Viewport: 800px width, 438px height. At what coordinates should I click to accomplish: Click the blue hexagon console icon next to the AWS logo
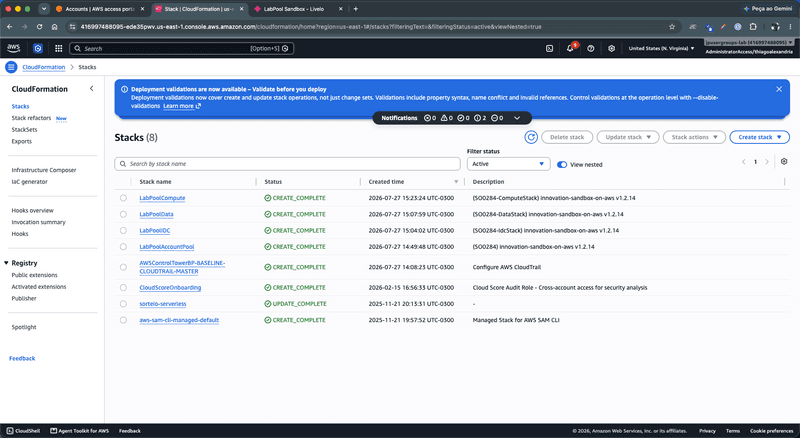pyautogui.click(x=38, y=48)
